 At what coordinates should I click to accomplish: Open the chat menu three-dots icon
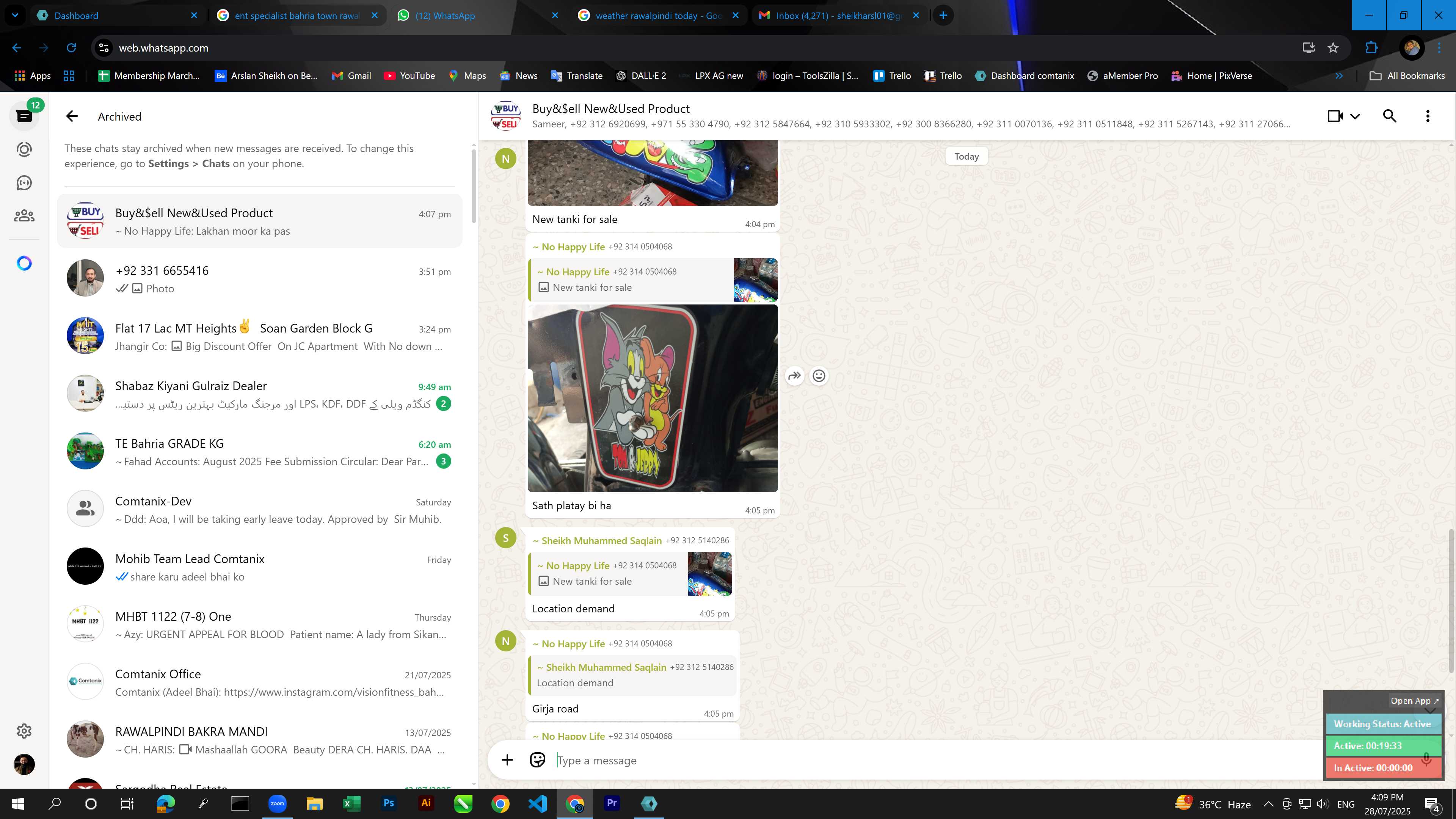click(1428, 116)
